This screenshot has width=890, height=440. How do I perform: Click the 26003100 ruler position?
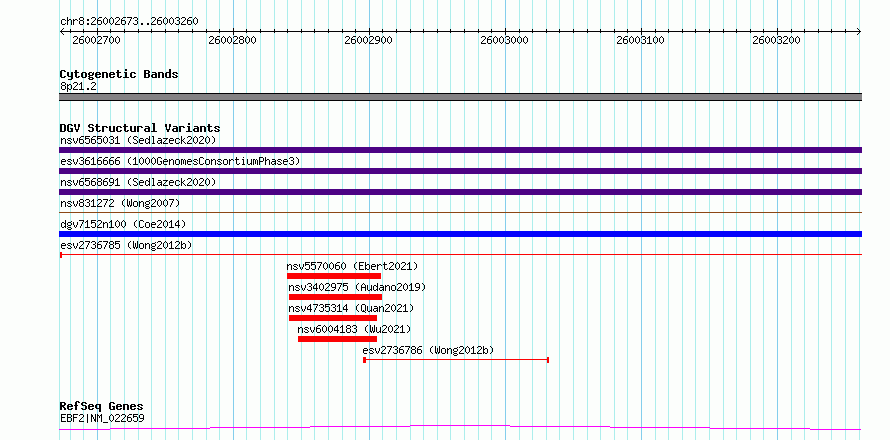[641, 40]
